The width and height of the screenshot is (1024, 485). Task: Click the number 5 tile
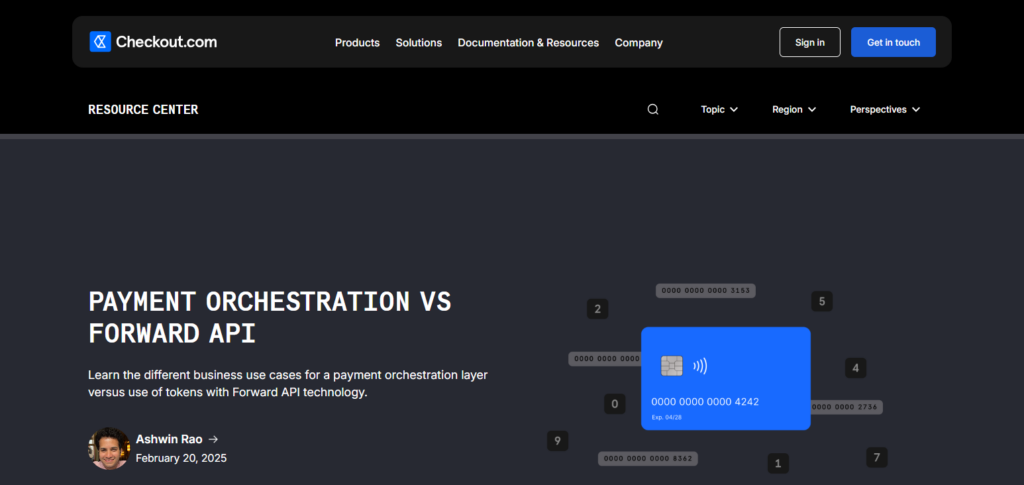click(822, 302)
